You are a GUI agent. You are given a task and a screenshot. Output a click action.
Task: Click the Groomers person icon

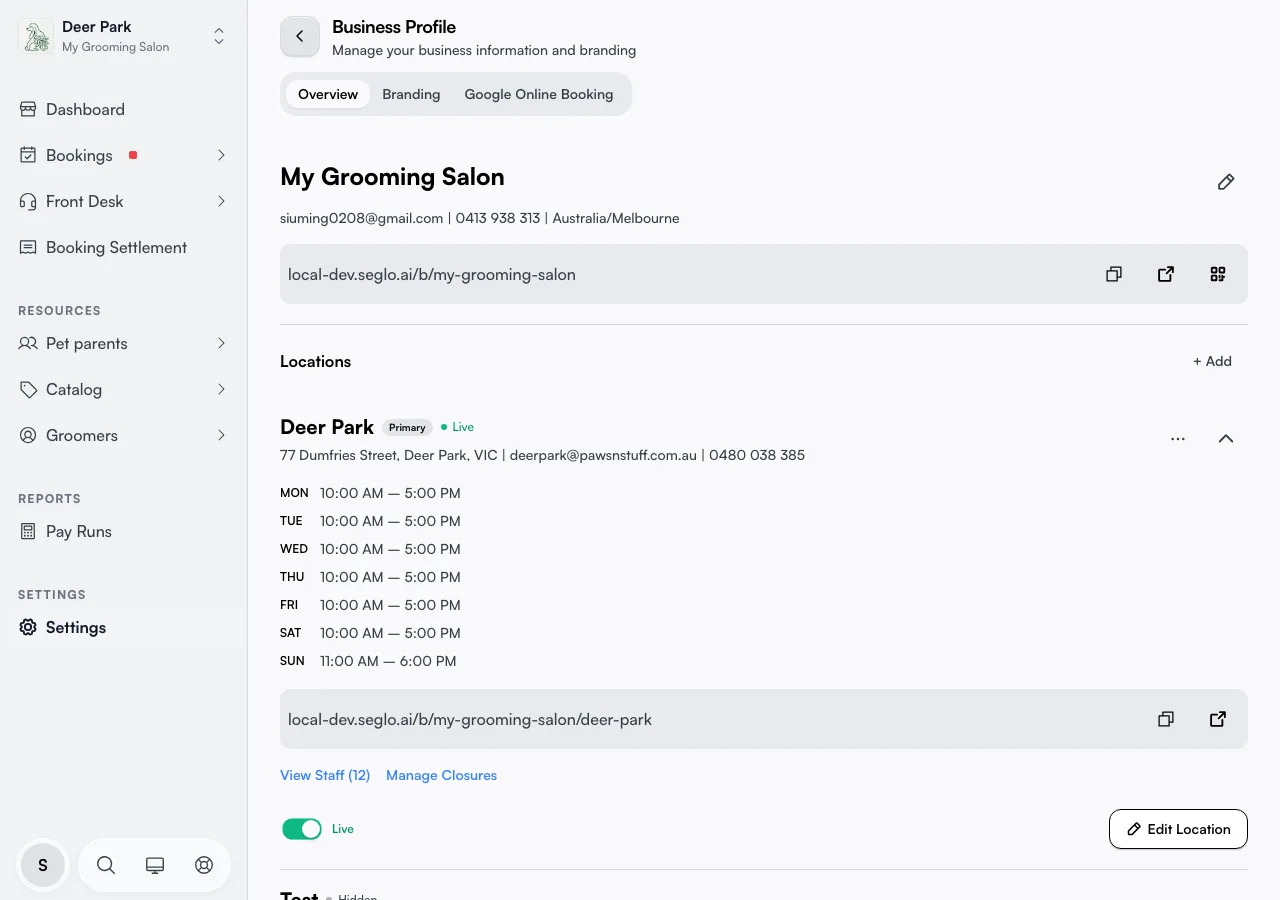click(x=28, y=435)
